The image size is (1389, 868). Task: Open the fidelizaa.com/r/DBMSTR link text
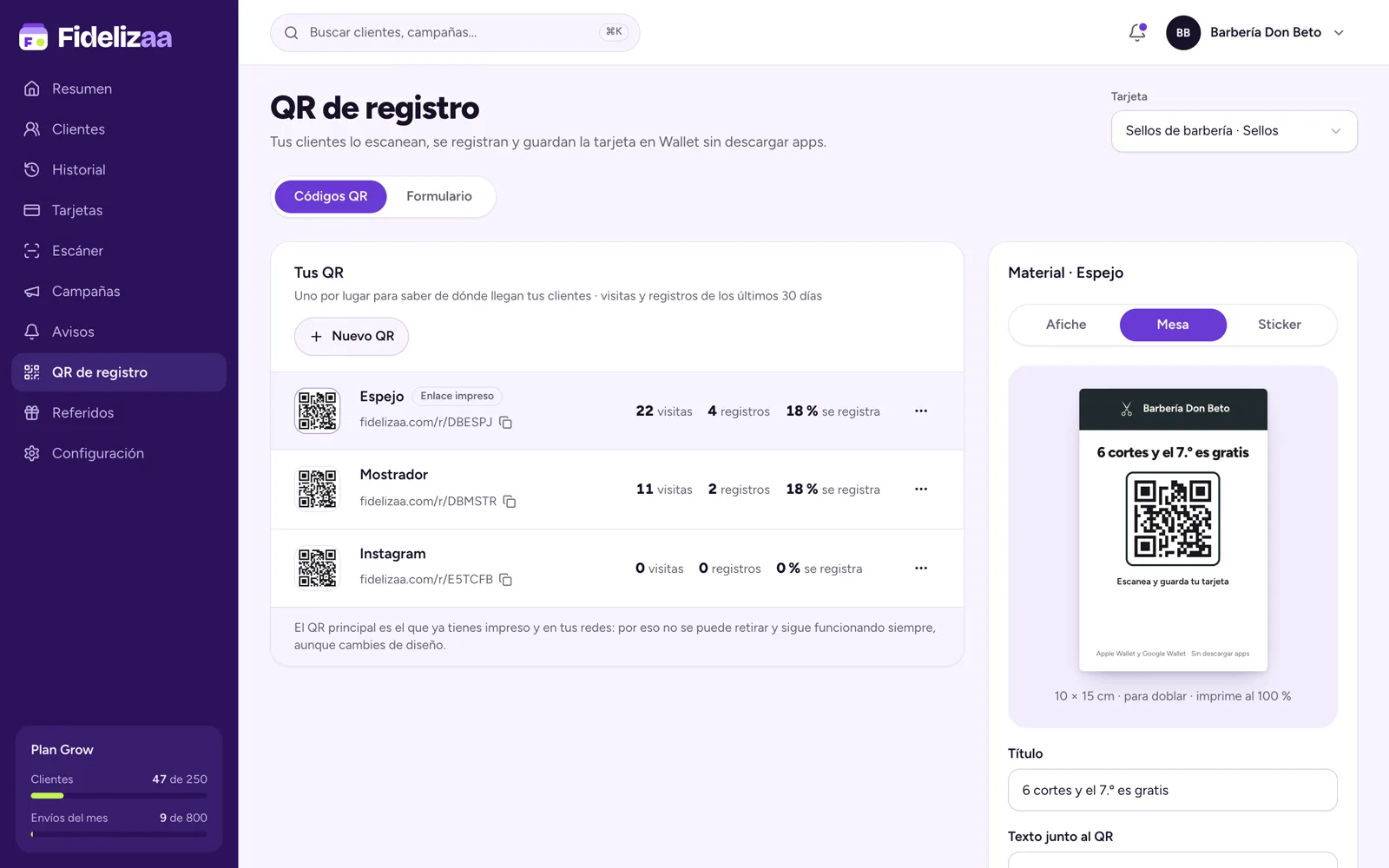pyautogui.click(x=428, y=501)
